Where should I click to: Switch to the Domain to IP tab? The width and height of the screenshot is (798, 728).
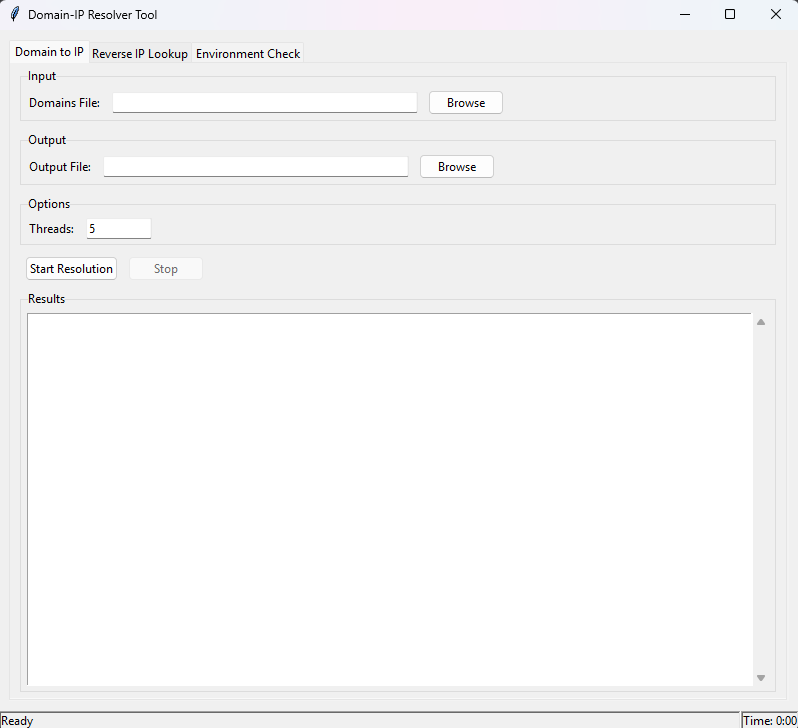pos(49,52)
